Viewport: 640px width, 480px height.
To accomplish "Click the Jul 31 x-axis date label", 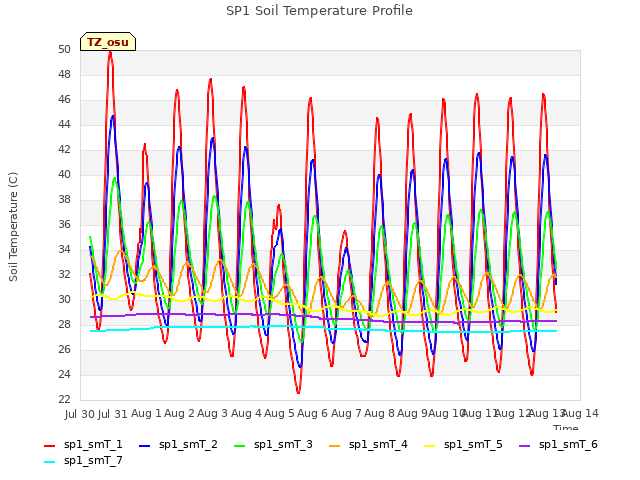I will point(113,414).
